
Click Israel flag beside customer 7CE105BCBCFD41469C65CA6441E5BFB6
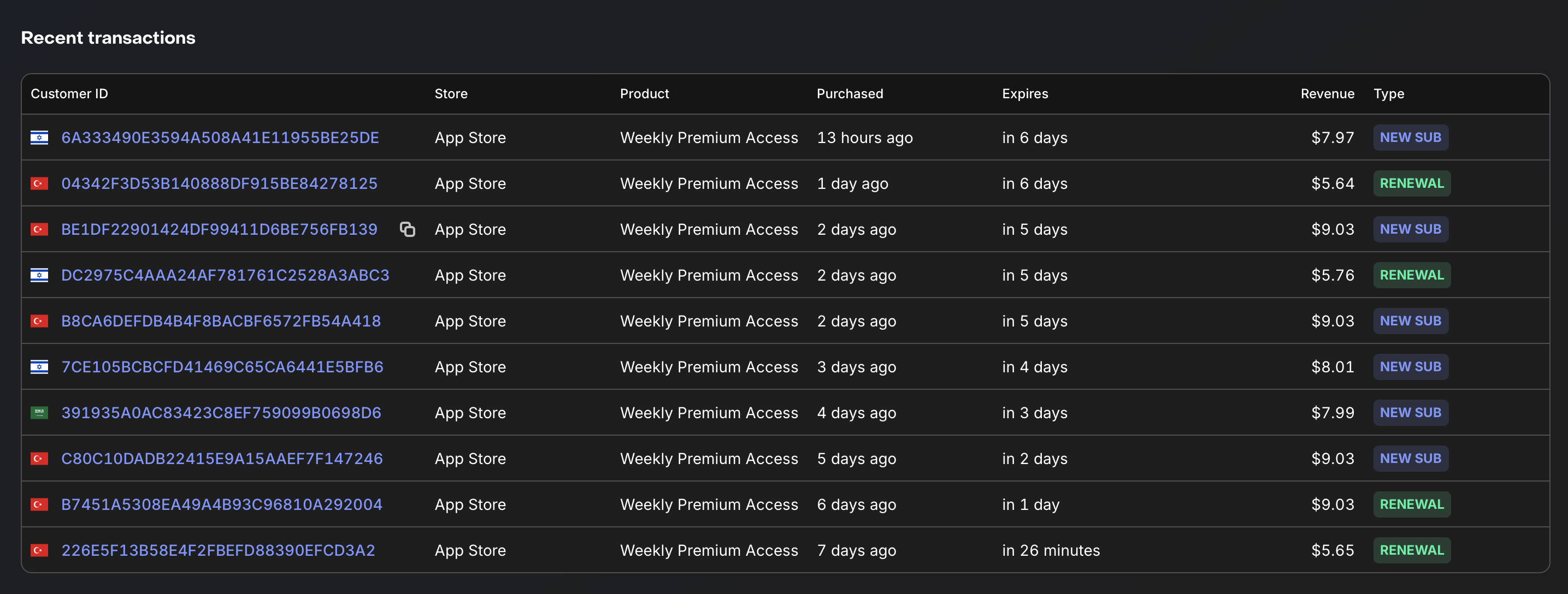tap(39, 367)
